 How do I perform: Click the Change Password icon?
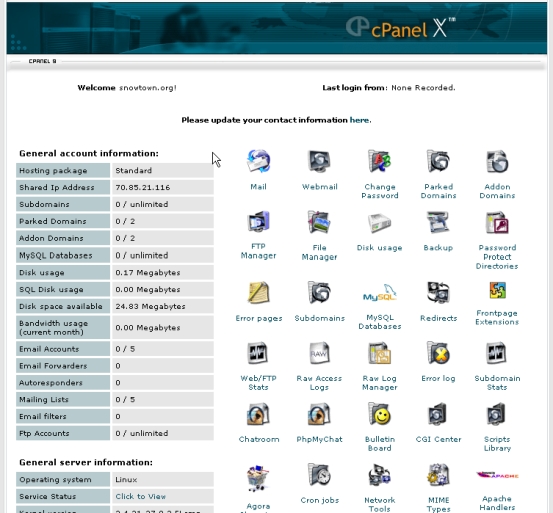coord(379,161)
